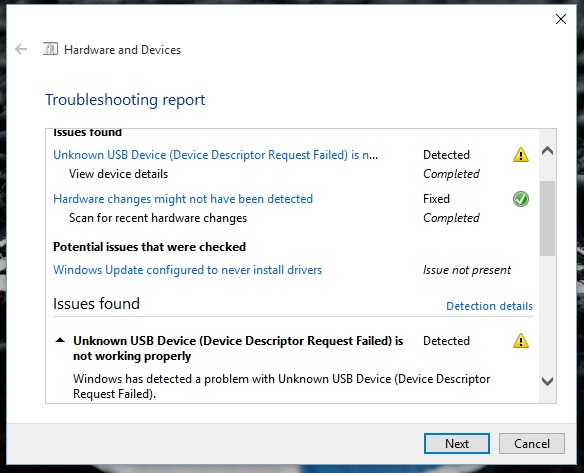Click warning icon beside Unknown USB Device link
Screen dimensions: 584x473
pyautogui.click(x=521, y=155)
